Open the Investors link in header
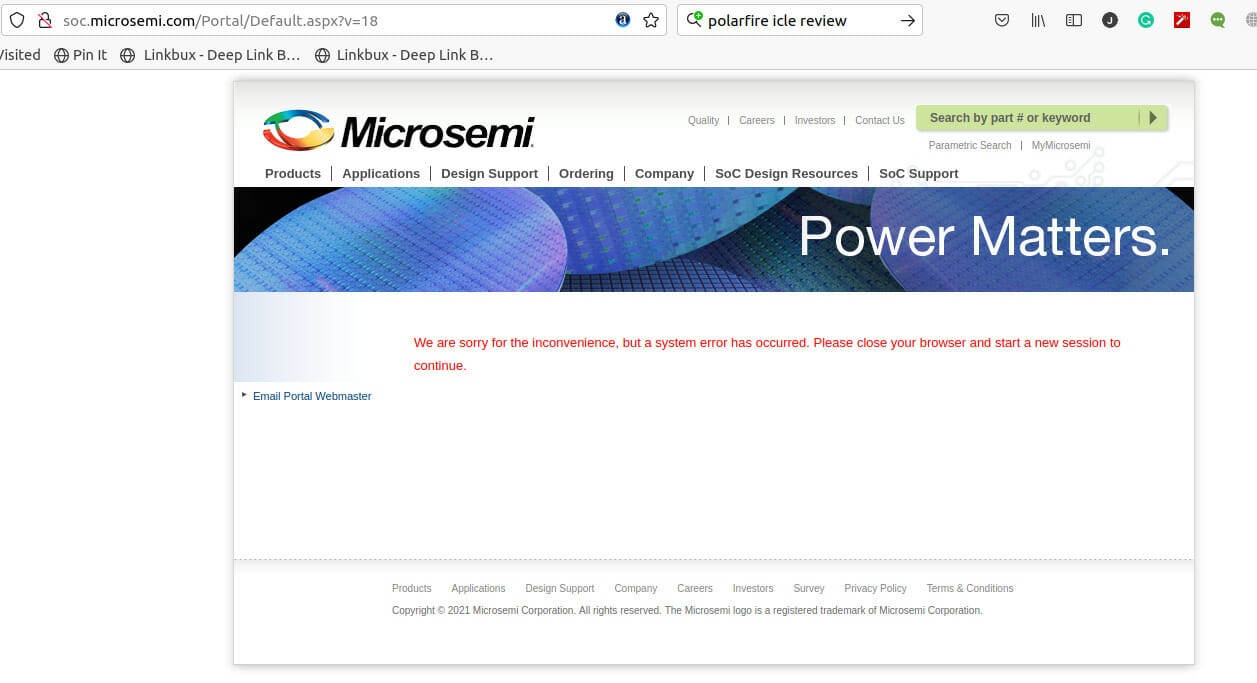 (x=815, y=120)
